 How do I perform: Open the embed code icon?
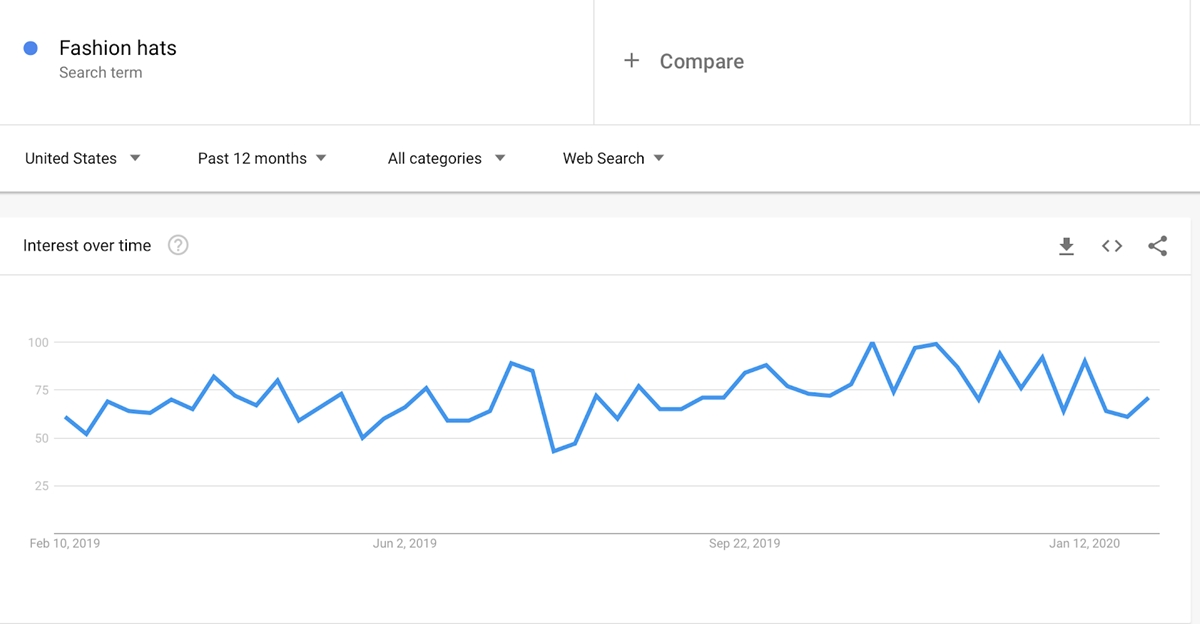[x=1112, y=246]
